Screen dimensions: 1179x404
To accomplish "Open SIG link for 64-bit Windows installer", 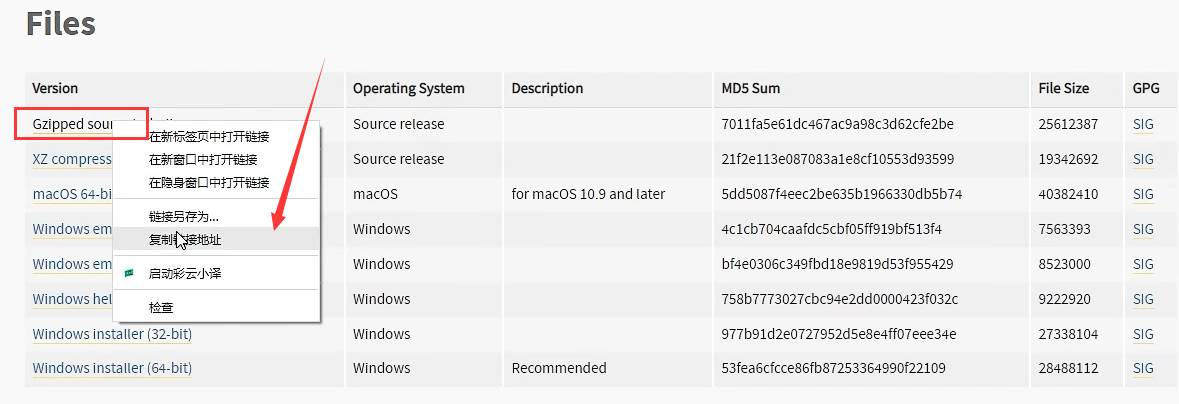I will (x=1143, y=368).
